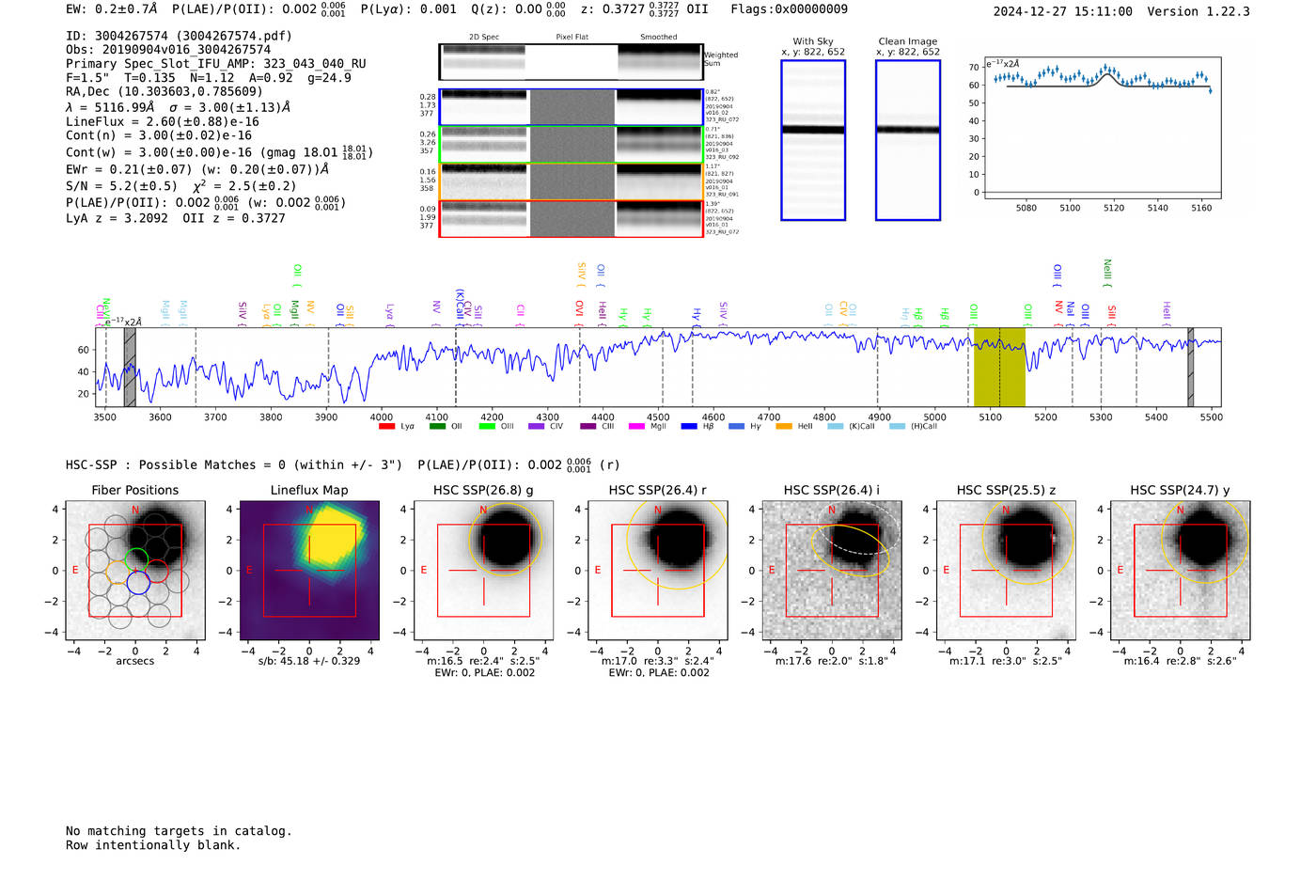Click the orange HeII legend swatch
1316x896 pixels.
(x=784, y=427)
